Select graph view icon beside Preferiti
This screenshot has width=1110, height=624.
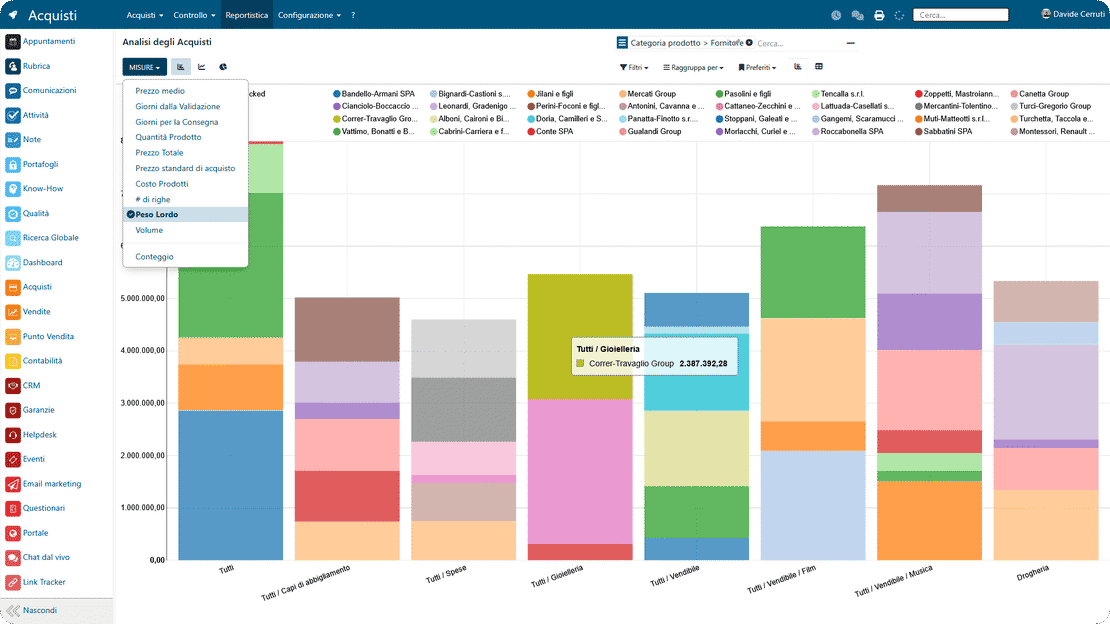[798, 67]
